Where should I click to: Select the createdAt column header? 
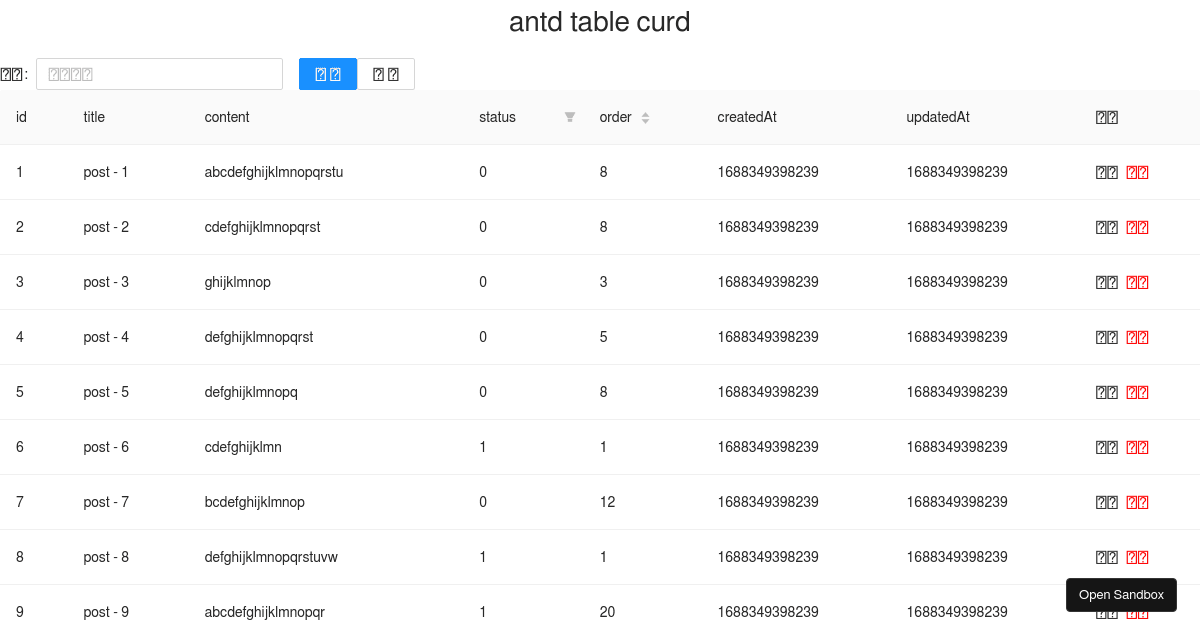point(747,117)
